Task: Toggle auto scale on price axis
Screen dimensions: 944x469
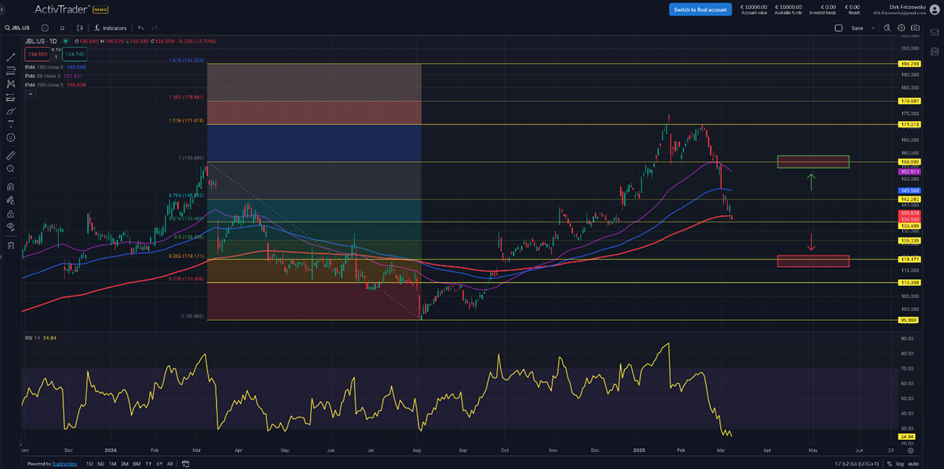Action: (x=913, y=464)
